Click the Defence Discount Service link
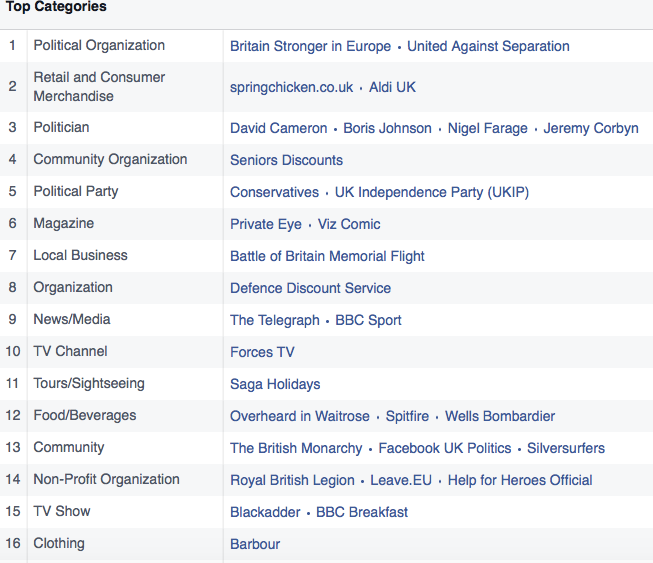 coord(310,288)
